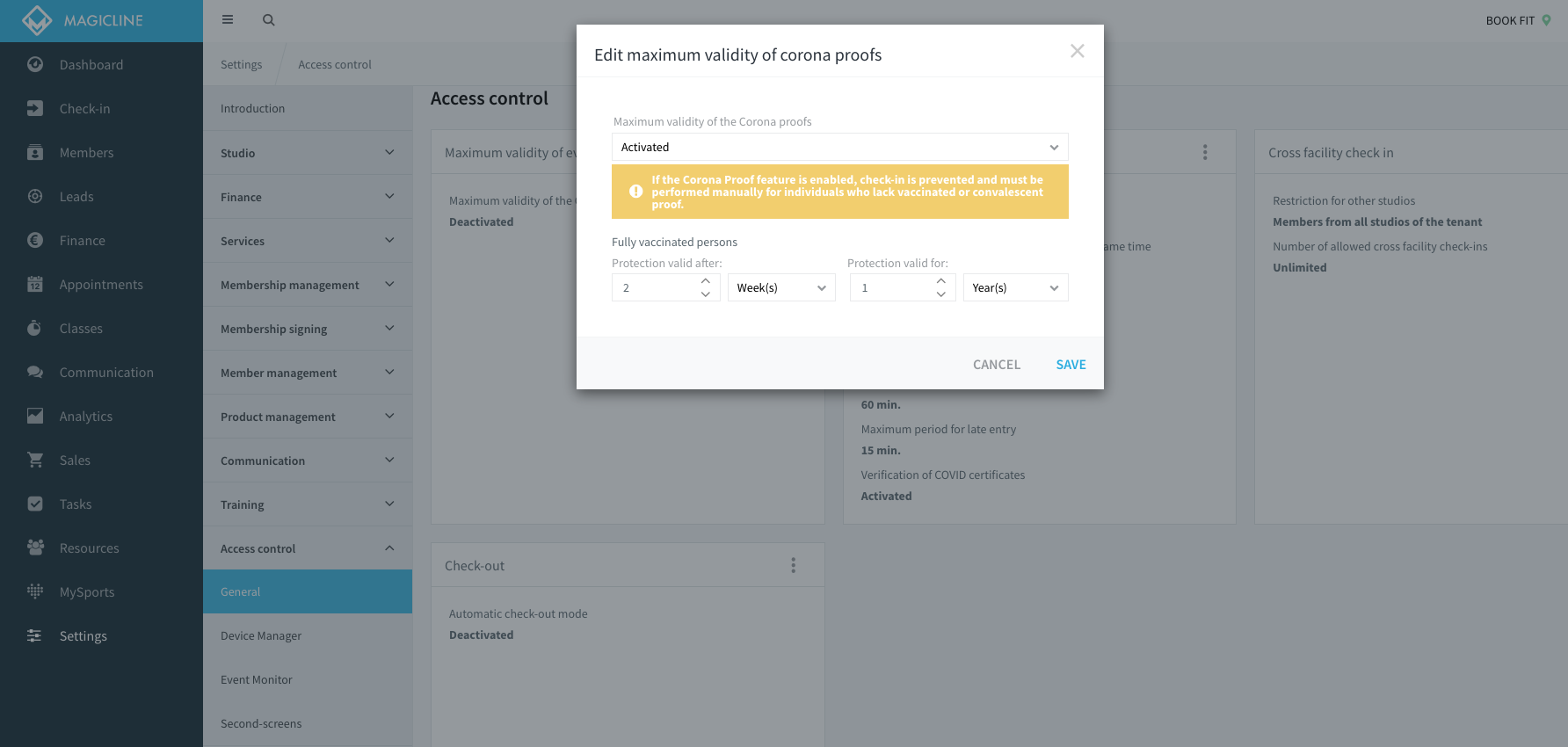Viewport: 1568px width, 747px height.
Task: Open the Activated validity dropdown
Action: point(839,147)
